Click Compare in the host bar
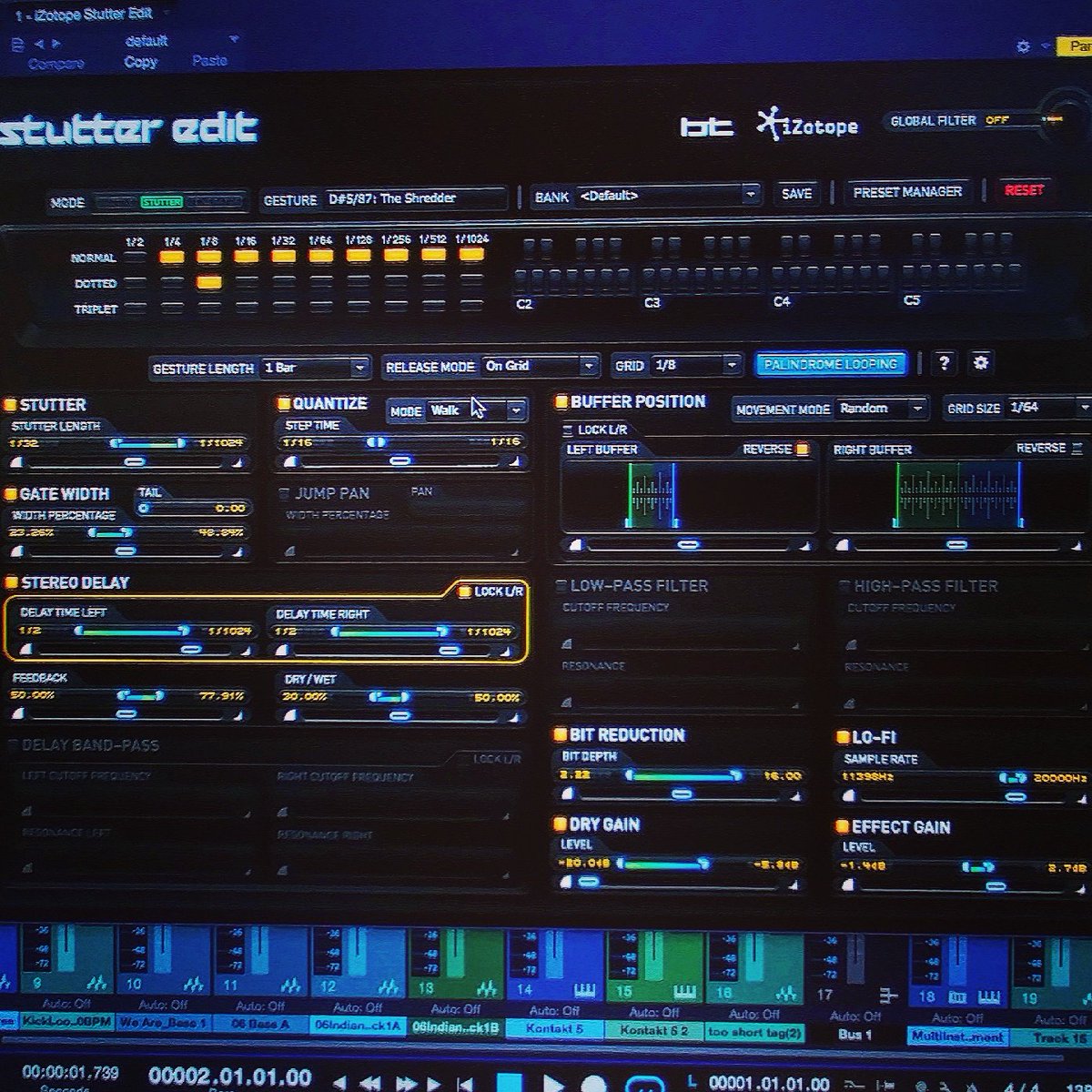This screenshot has width=1092, height=1092. coord(56,64)
